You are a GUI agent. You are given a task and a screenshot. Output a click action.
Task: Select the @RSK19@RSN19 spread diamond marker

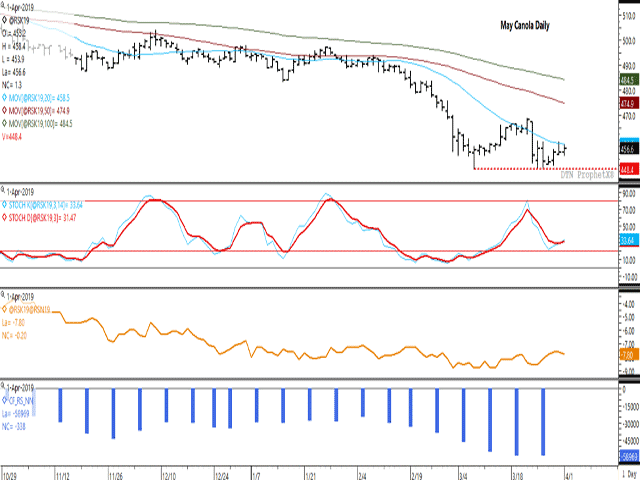click(x=4, y=309)
